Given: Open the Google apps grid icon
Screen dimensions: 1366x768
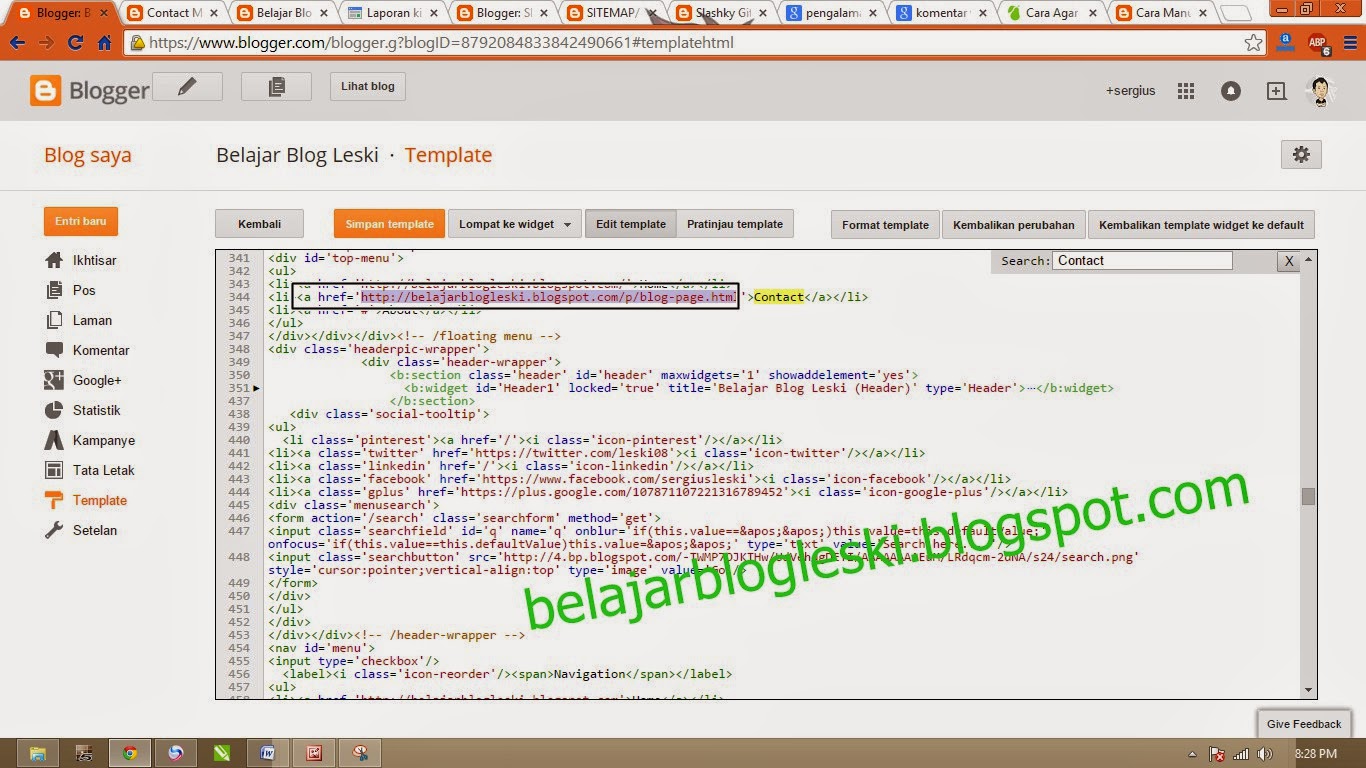Looking at the screenshot, I should pos(1186,91).
